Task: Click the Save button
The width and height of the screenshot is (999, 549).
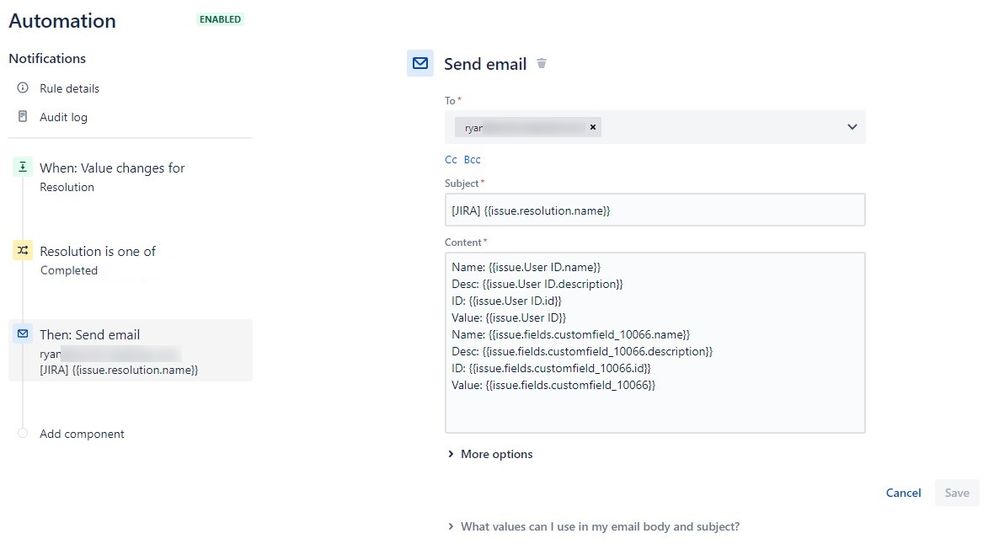Action: (x=957, y=493)
